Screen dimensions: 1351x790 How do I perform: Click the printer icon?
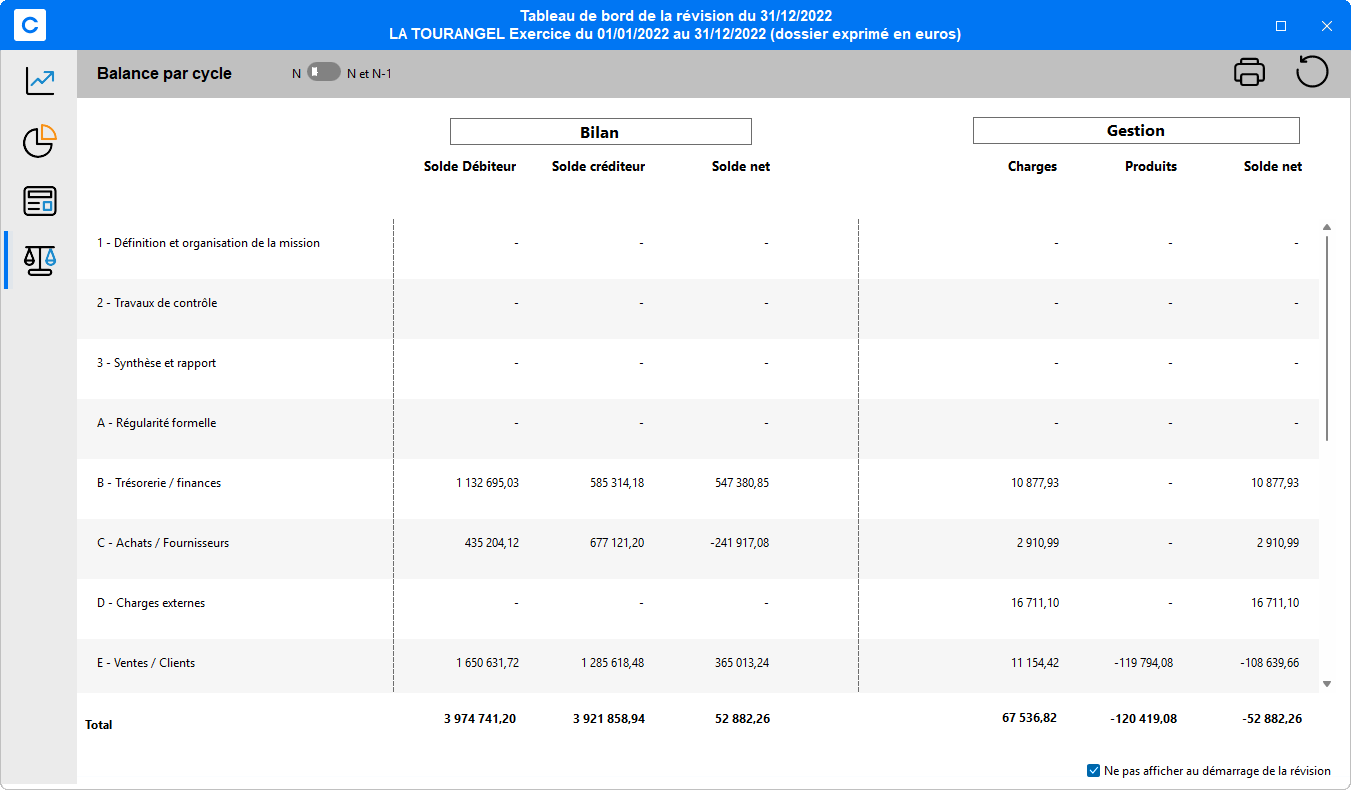tap(1250, 73)
